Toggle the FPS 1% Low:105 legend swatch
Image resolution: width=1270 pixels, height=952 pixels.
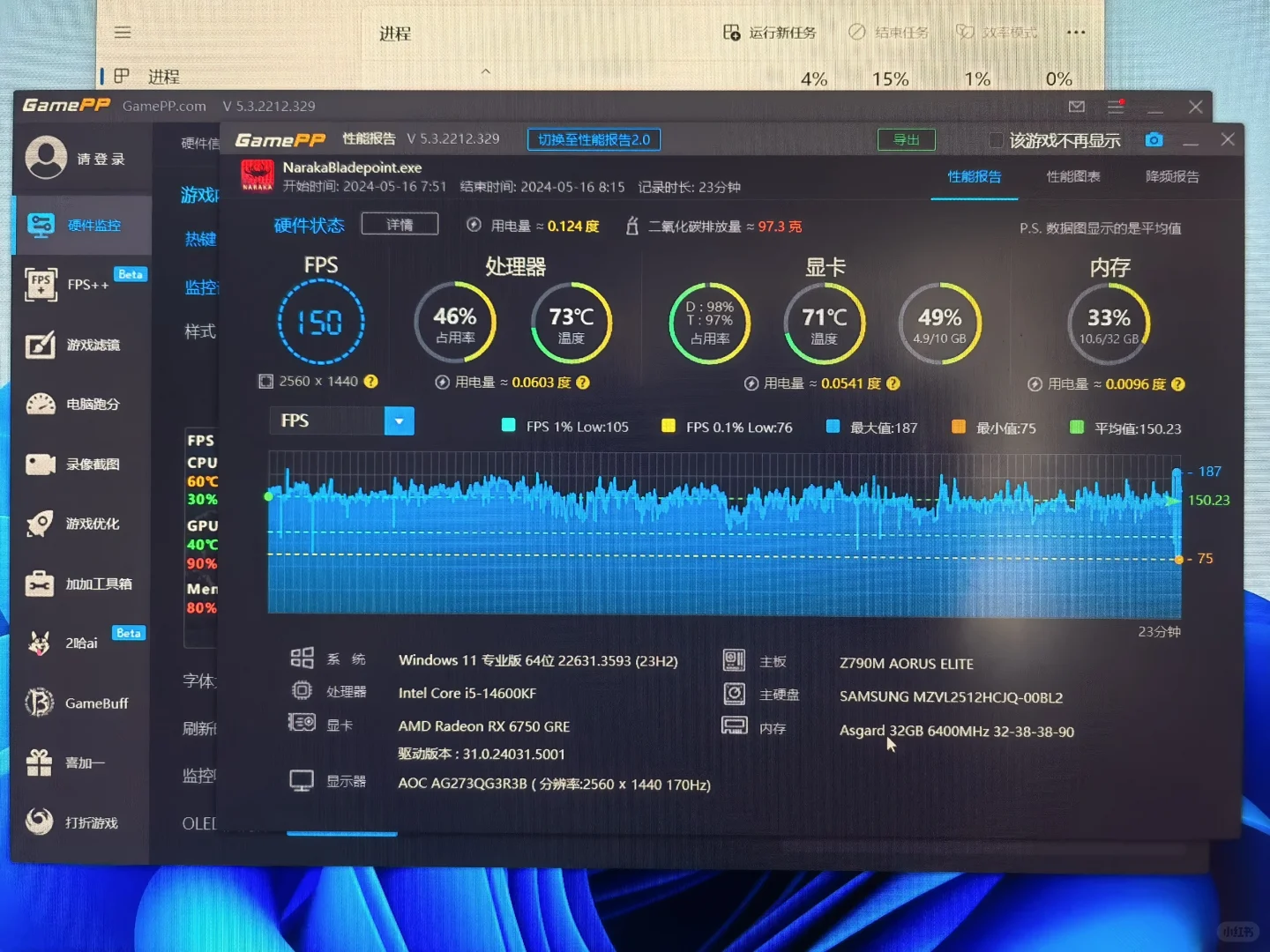(508, 427)
